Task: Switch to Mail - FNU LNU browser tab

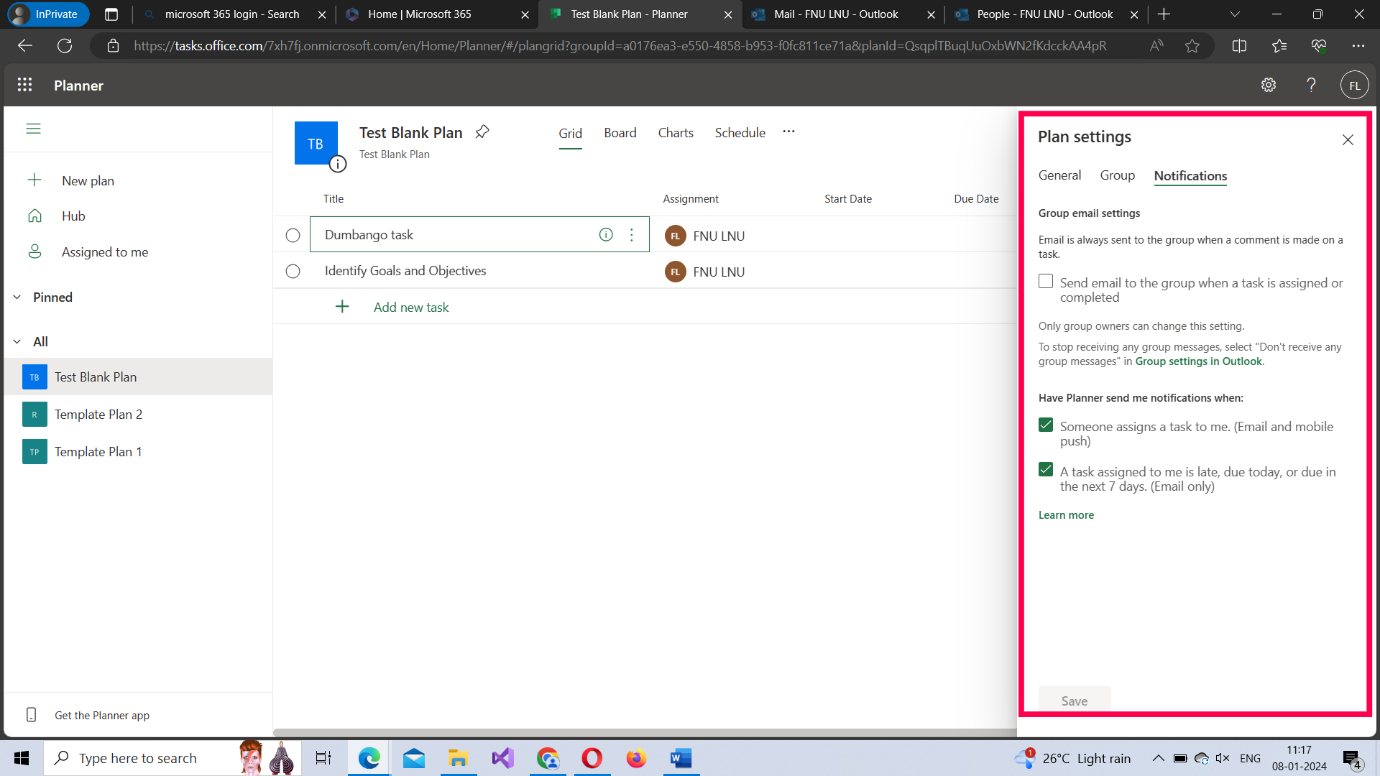Action: (843, 14)
